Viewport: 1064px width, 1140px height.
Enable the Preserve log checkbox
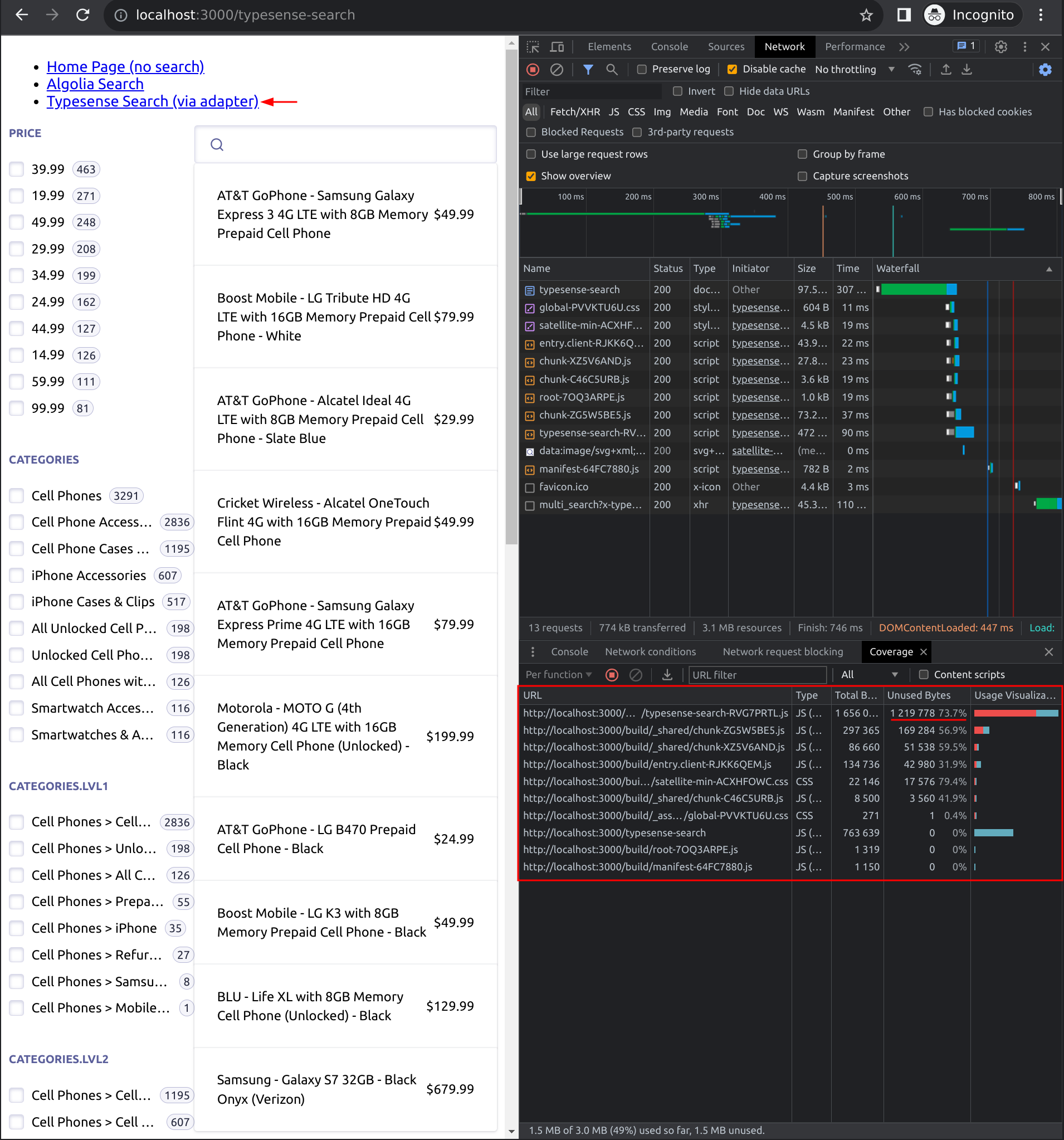642,70
